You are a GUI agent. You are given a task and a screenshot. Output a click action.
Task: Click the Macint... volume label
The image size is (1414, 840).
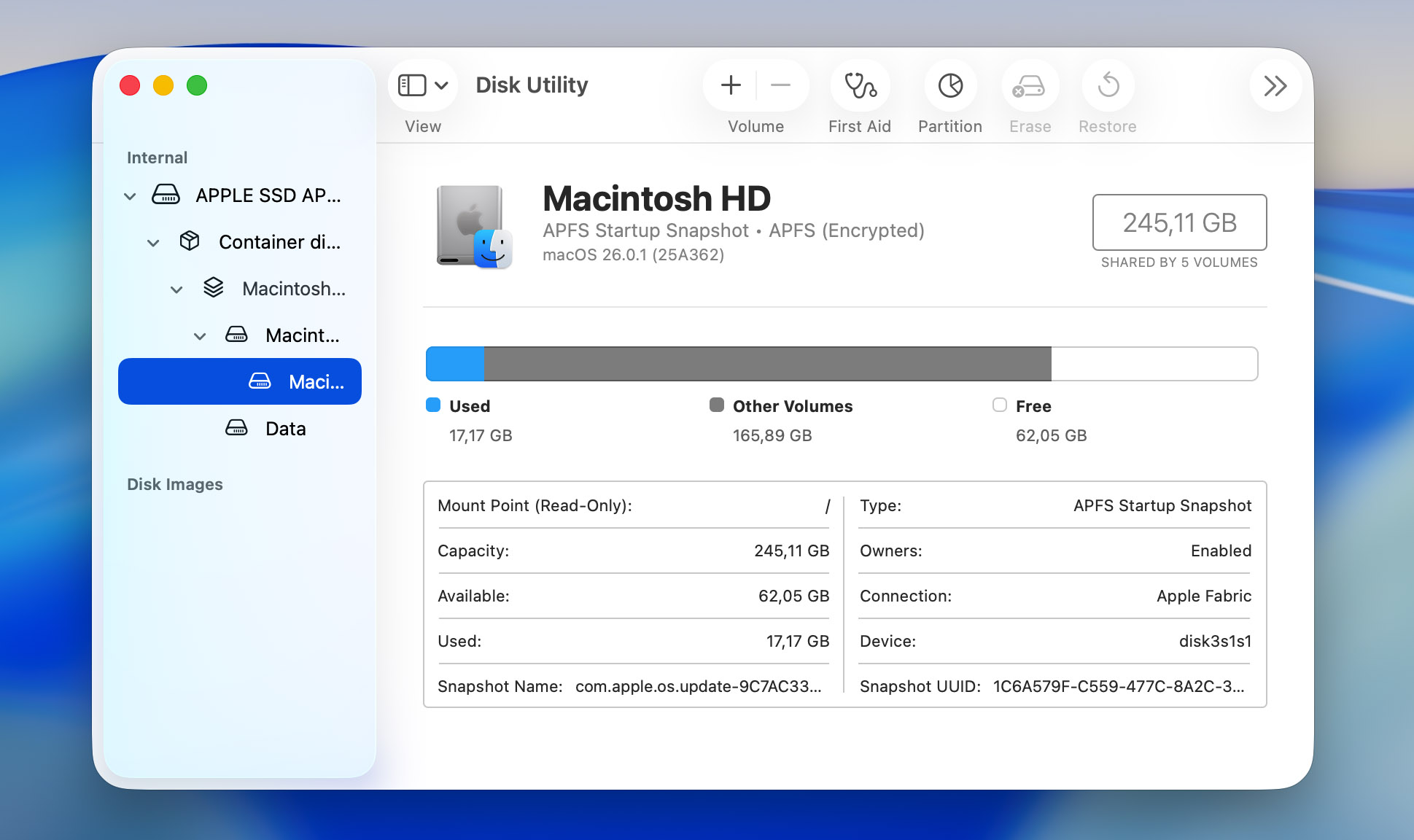tap(303, 335)
